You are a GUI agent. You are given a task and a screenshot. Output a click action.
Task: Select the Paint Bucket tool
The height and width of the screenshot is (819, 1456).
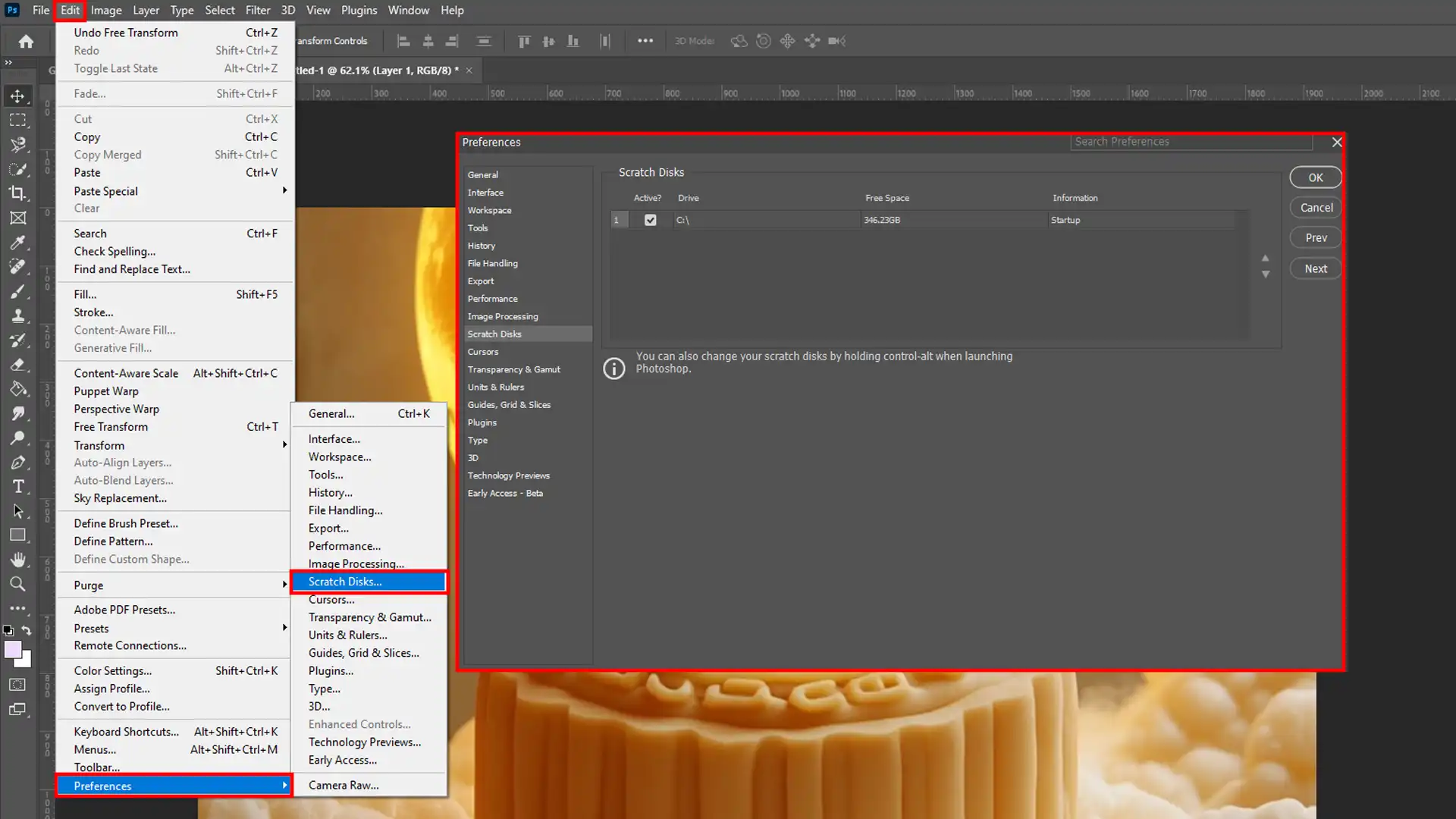(17, 389)
